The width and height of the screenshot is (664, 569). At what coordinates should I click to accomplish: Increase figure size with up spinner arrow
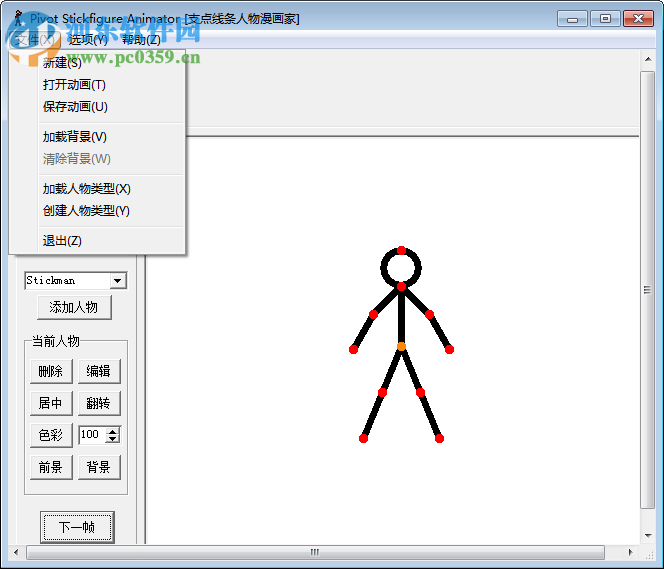tap(113, 431)
